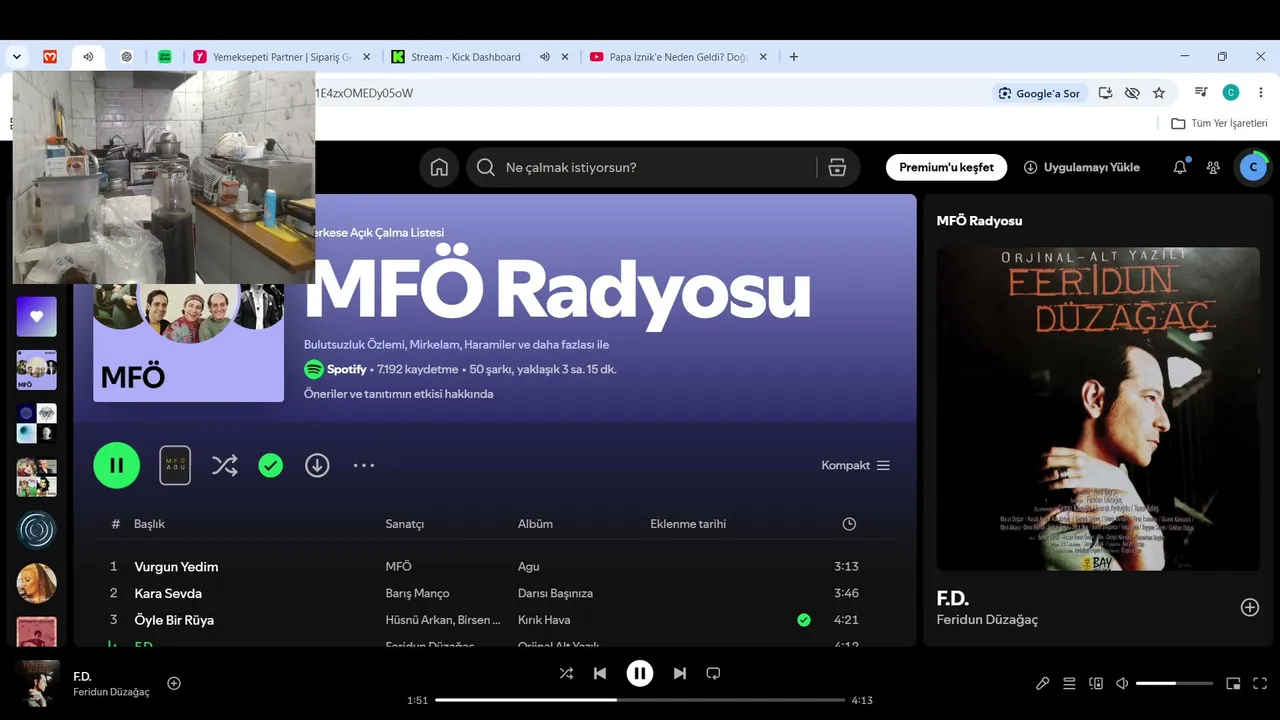Image resolution: width=1280 pixels, height=720 pixels.
Task: Seek within the song progress bar
Action: click(640, 700)
